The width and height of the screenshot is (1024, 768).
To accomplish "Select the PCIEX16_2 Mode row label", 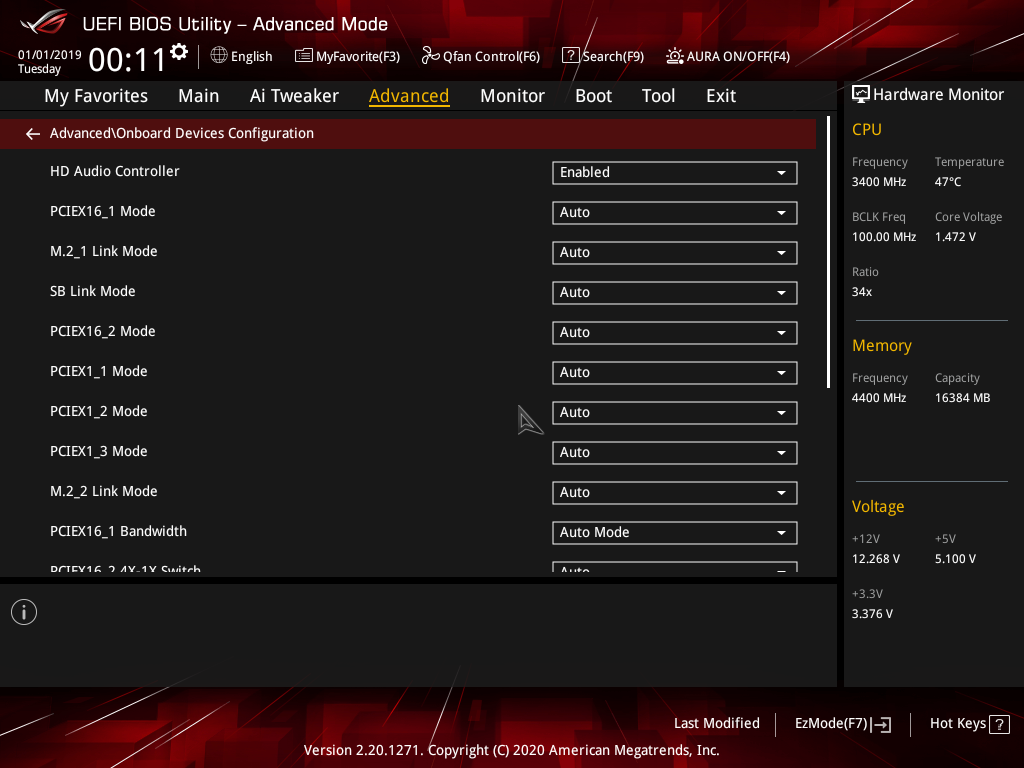I will [103, 332].
